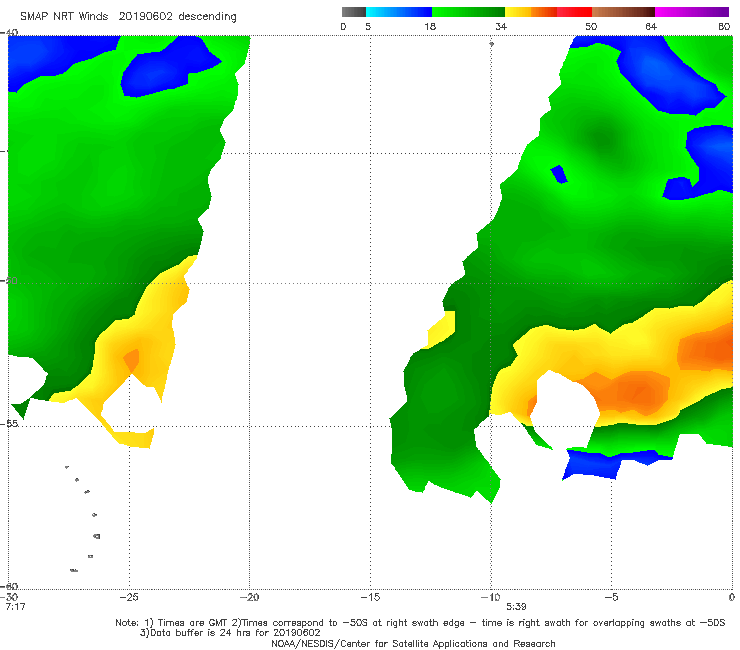The height and width of the screenshot is (650, 740).
Task: Click the magenta-purple segment of the color bar
Action: pyautogui.click(x=692, y=12)
